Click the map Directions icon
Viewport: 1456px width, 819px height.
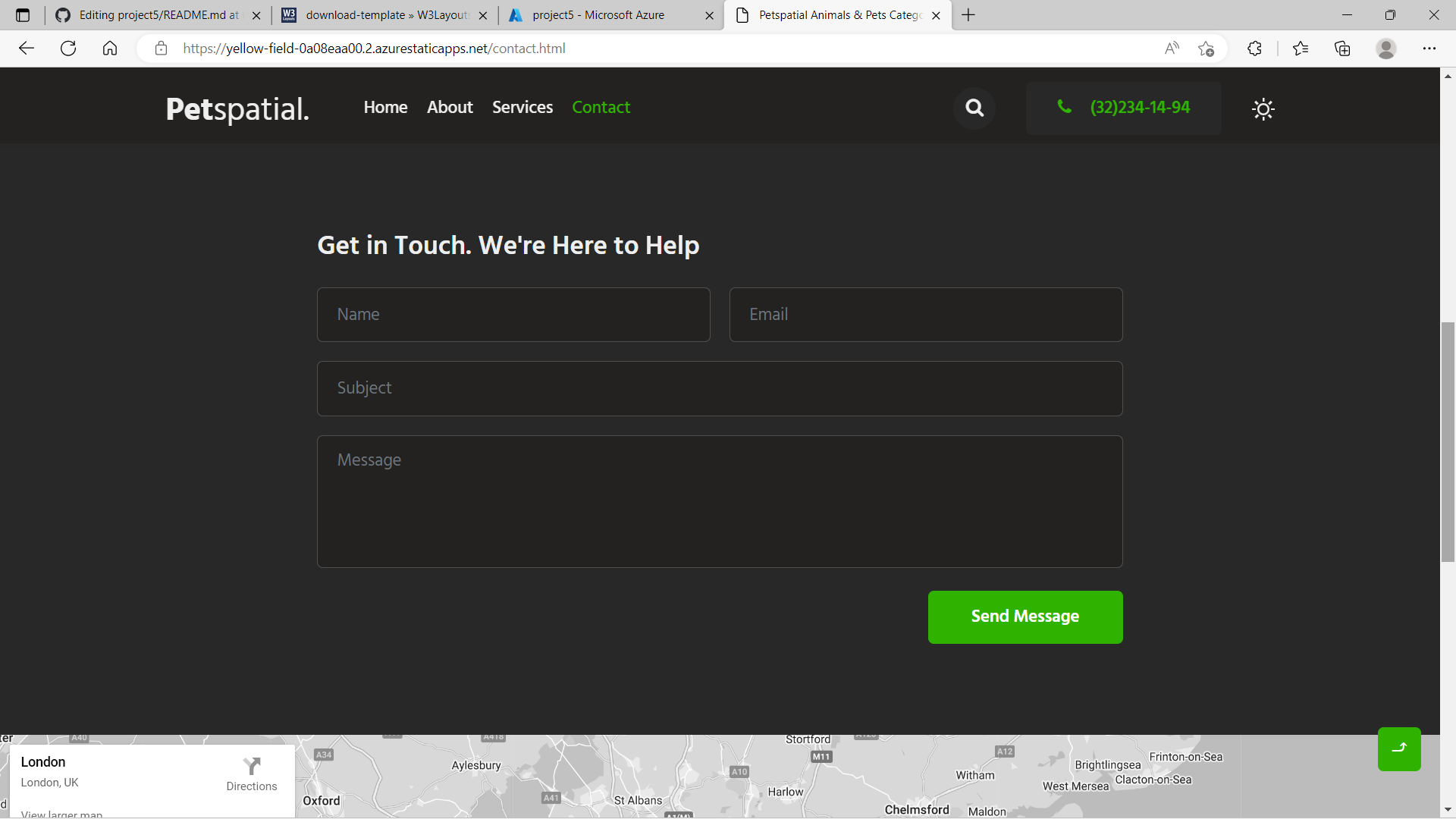click(x=252, y=766)
